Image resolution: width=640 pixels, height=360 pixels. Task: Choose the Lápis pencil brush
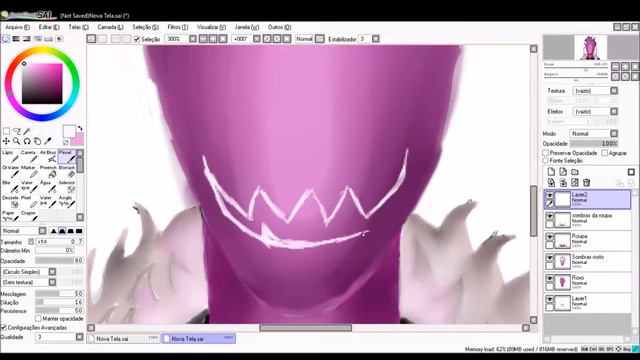coord(10,156)
